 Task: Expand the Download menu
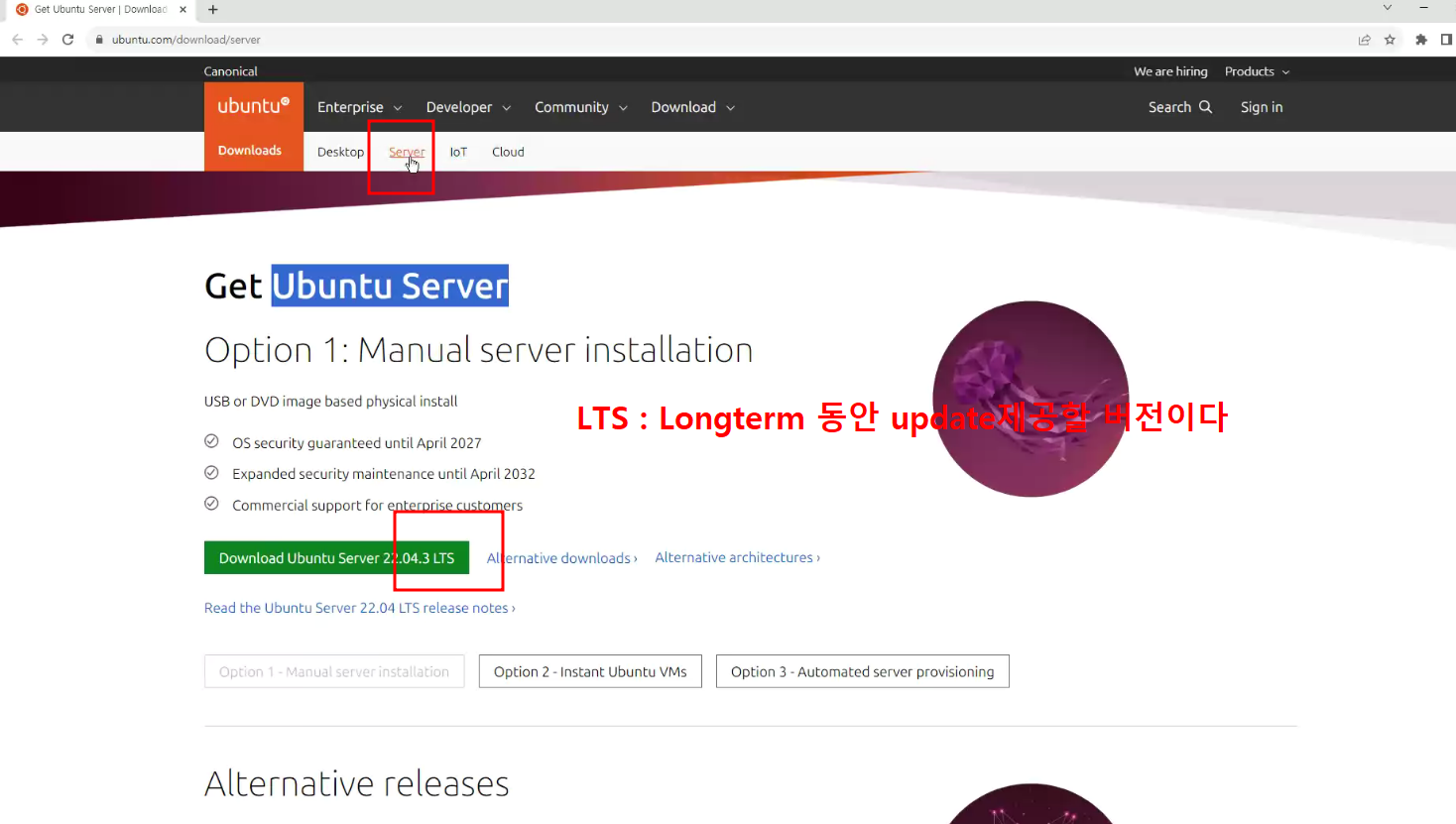pyautogui.click(x=693, y=107)
